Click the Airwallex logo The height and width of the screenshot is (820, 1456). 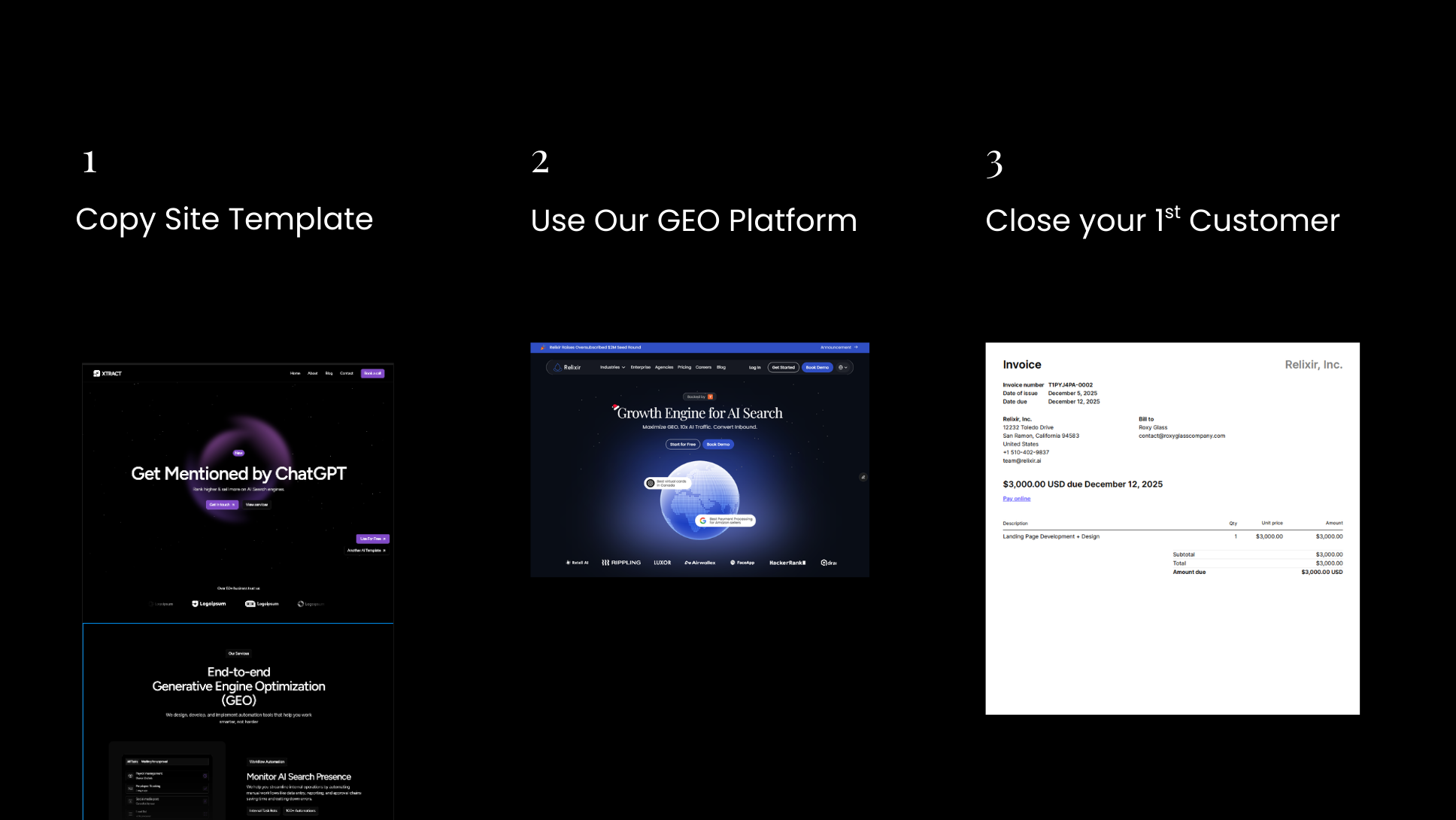(x=699, y=563)
